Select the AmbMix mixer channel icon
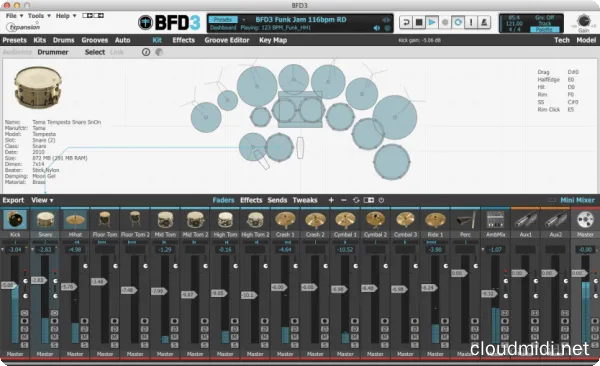Image resolution: width=600 pixels, height=366 pixels. [495, 220]
